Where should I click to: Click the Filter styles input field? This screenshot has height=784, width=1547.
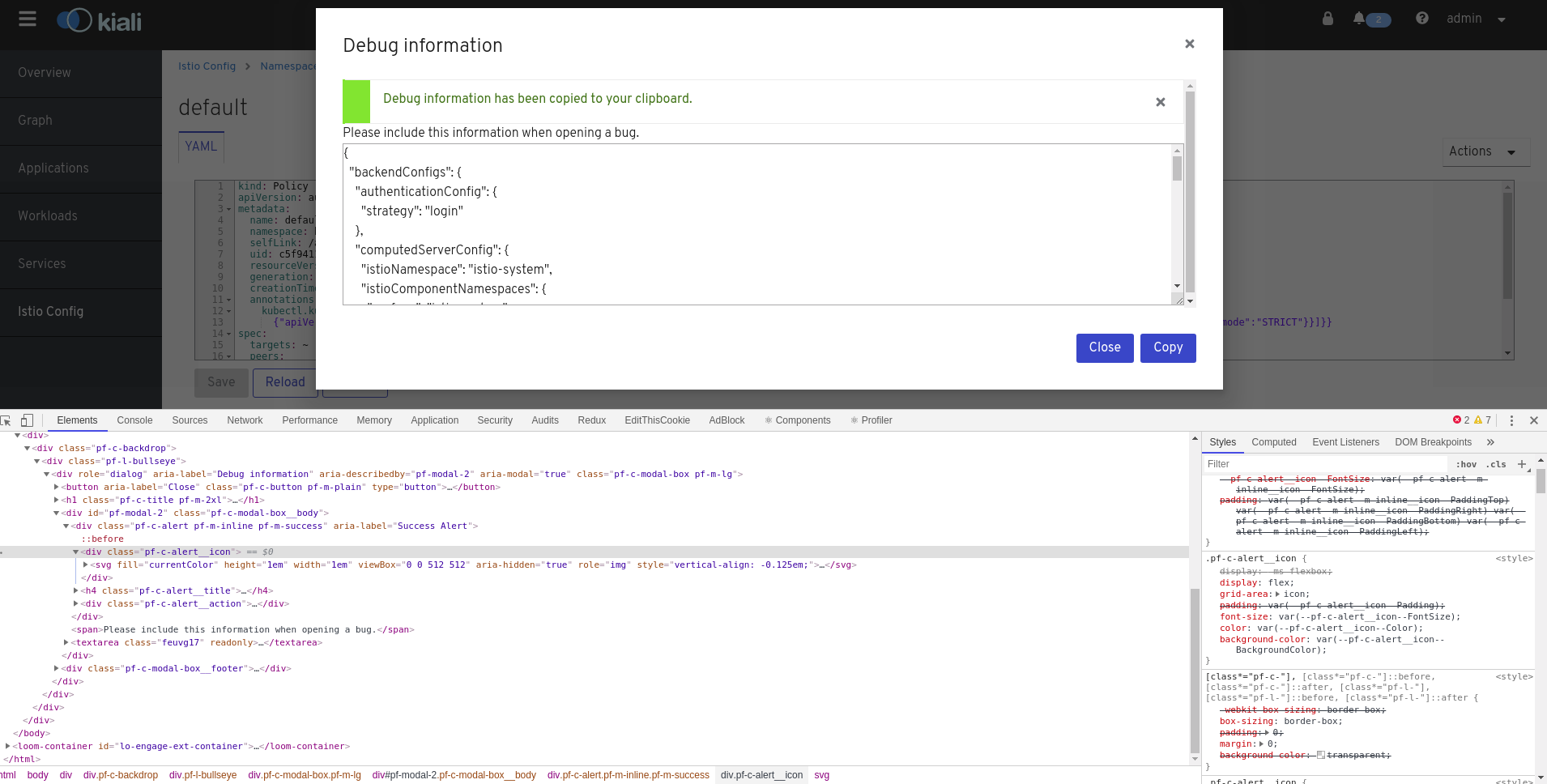1324,464
